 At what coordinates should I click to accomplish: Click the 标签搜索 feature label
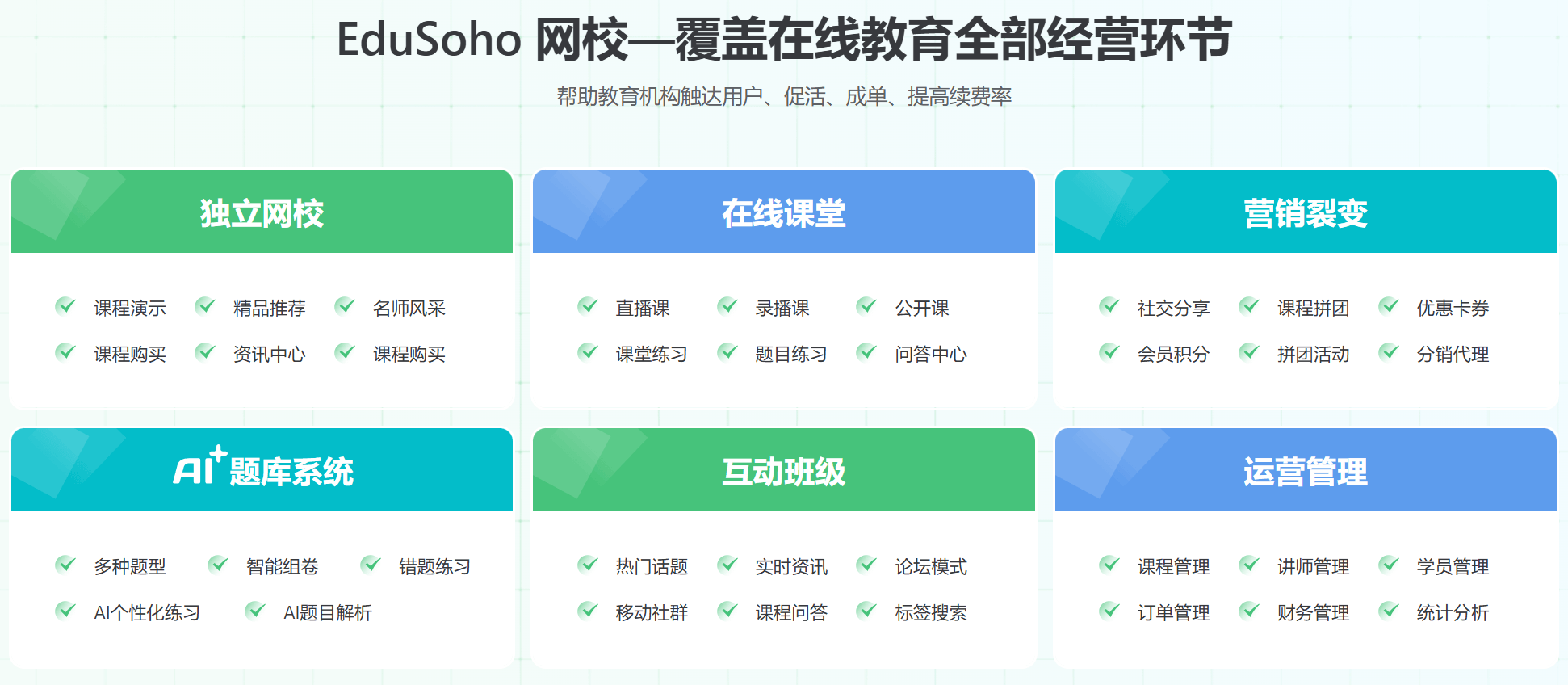tap(930, 612)
